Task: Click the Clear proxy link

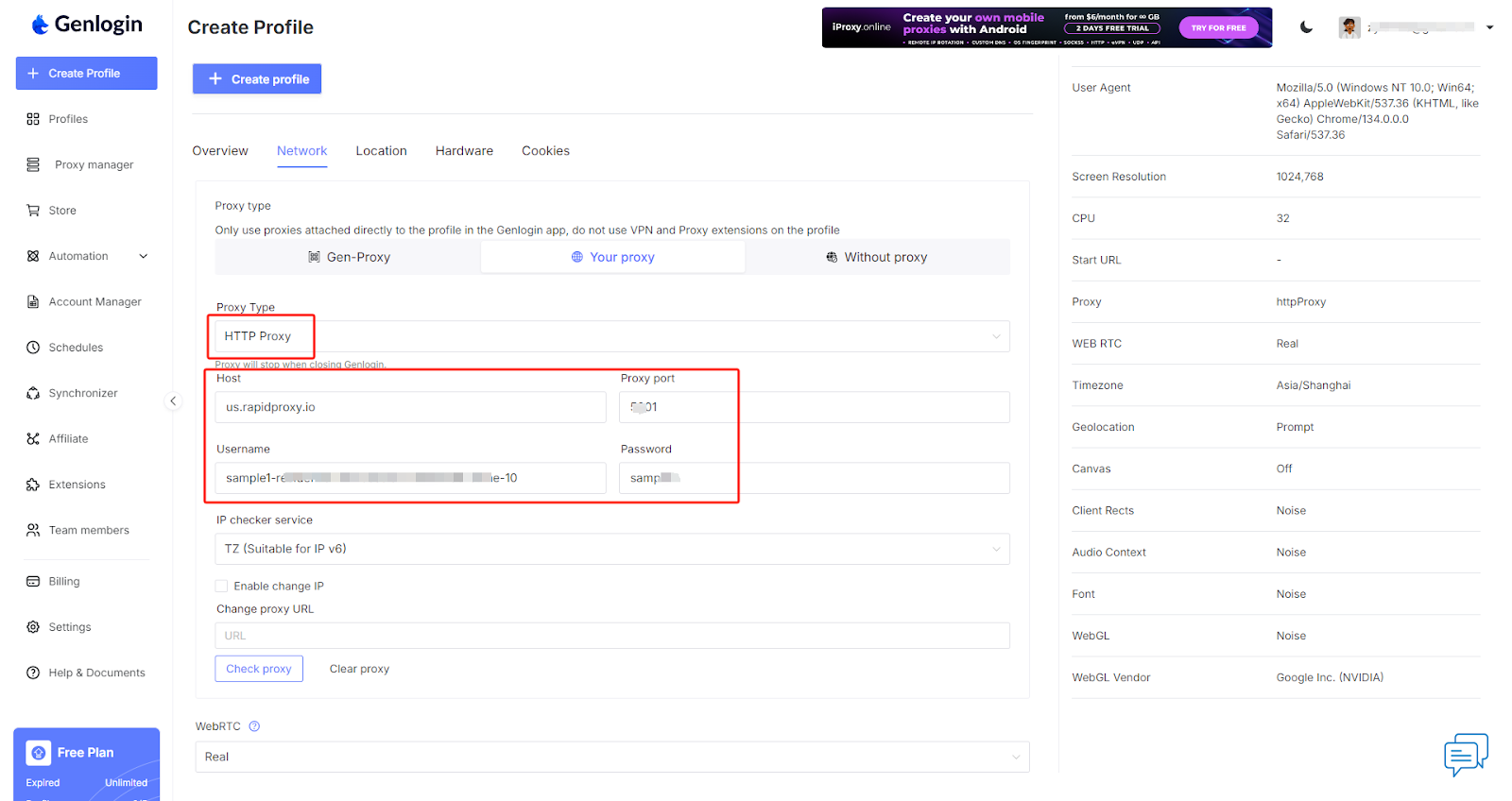Action: (x=359, y=669)
